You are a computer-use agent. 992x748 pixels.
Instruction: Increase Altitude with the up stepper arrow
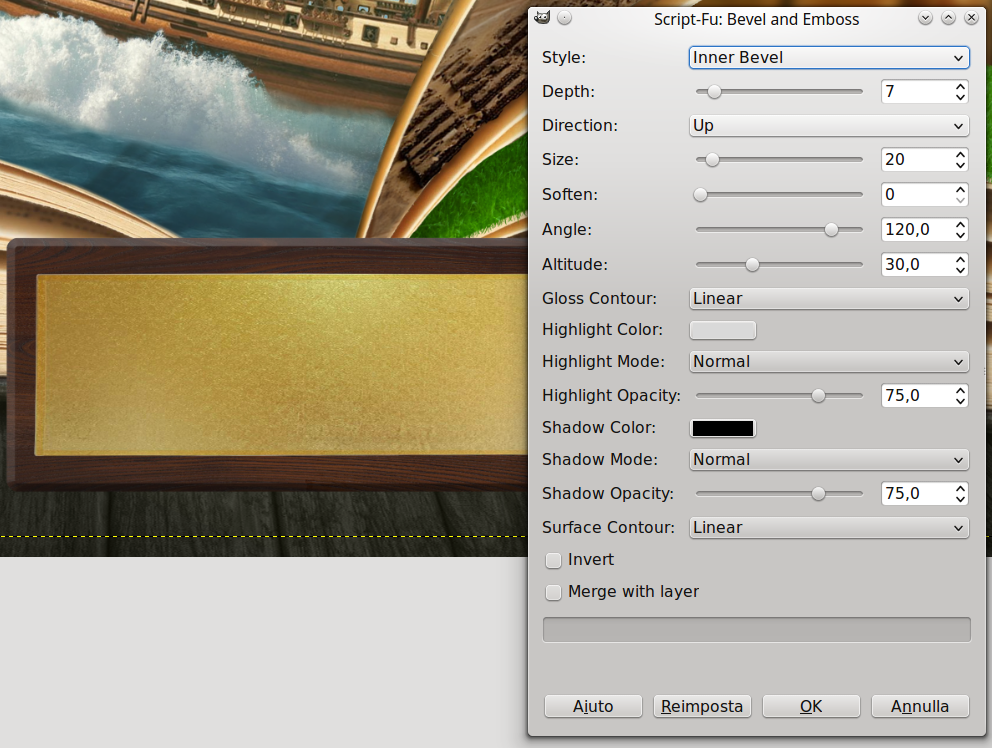point(960,258)
